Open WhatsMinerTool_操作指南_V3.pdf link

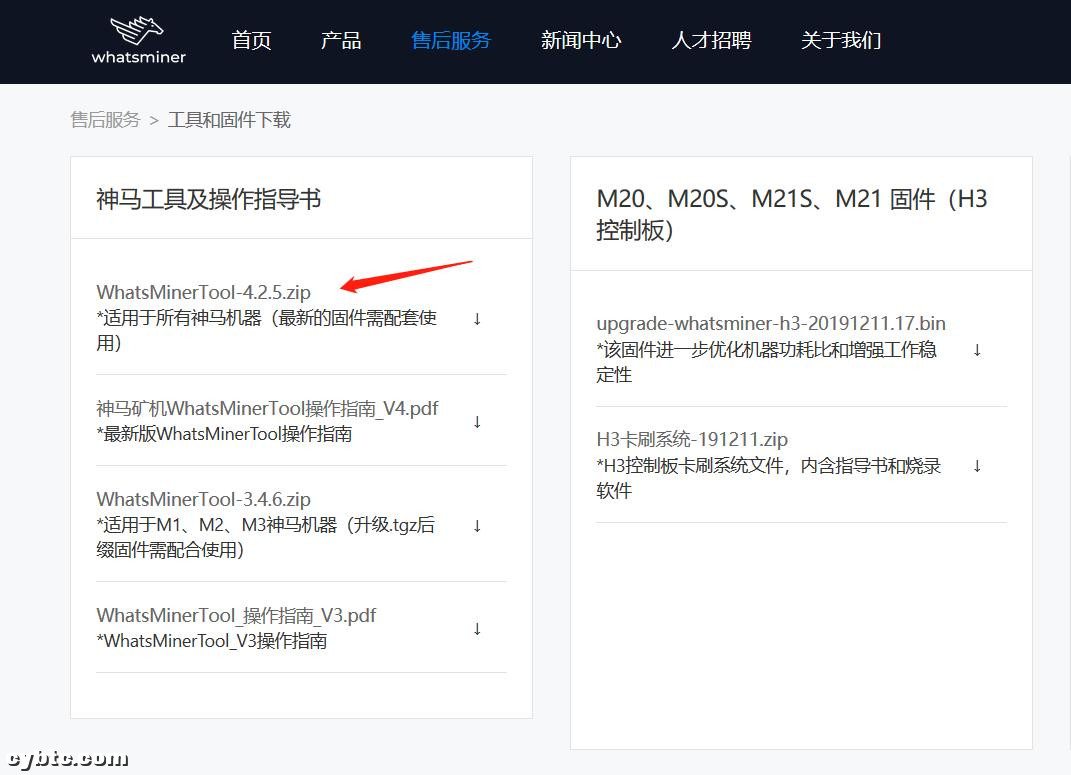236,615
